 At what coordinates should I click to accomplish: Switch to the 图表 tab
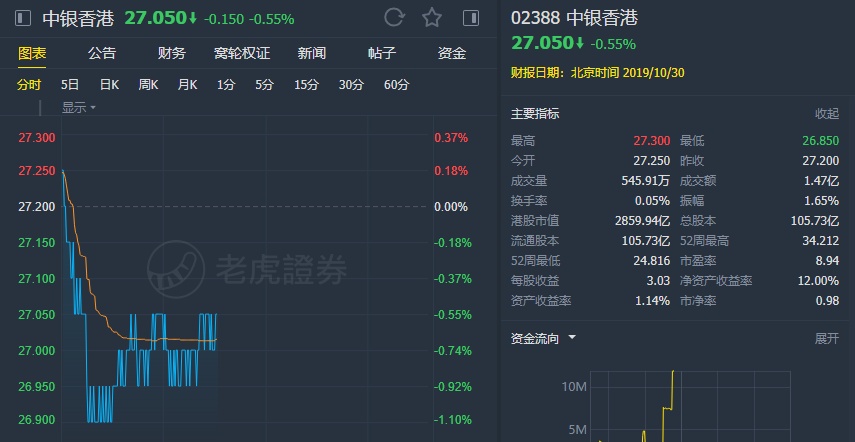(x=32, y=53)
